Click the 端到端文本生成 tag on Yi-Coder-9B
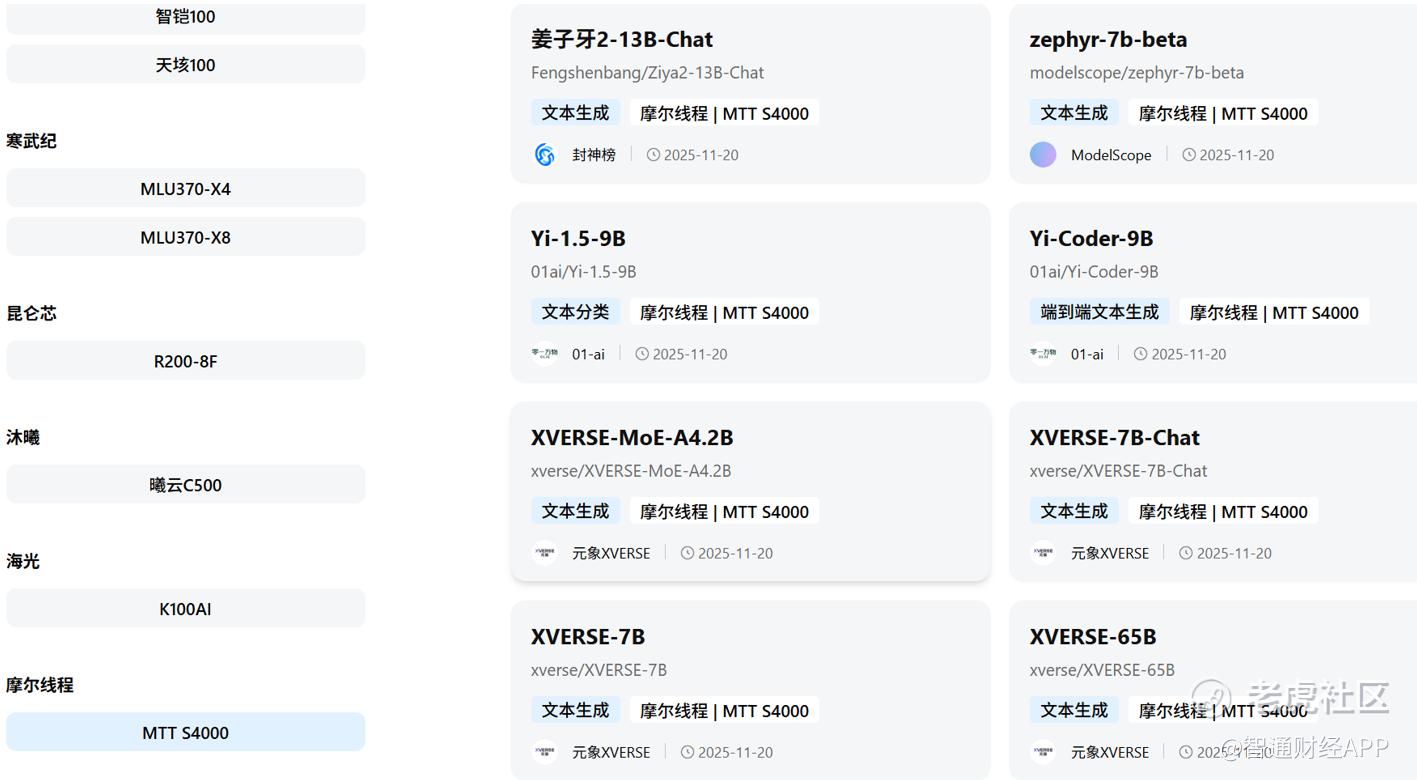The image size is (1417, 780). (x=1099, y=312)
